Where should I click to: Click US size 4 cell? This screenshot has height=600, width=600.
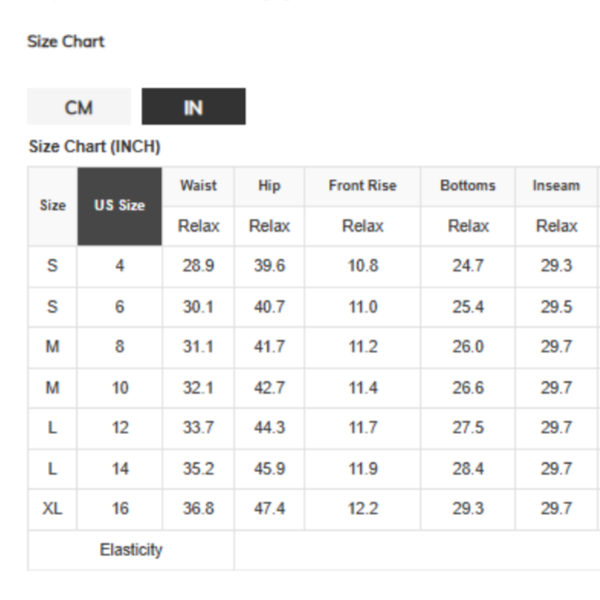(x=120, y=267)
